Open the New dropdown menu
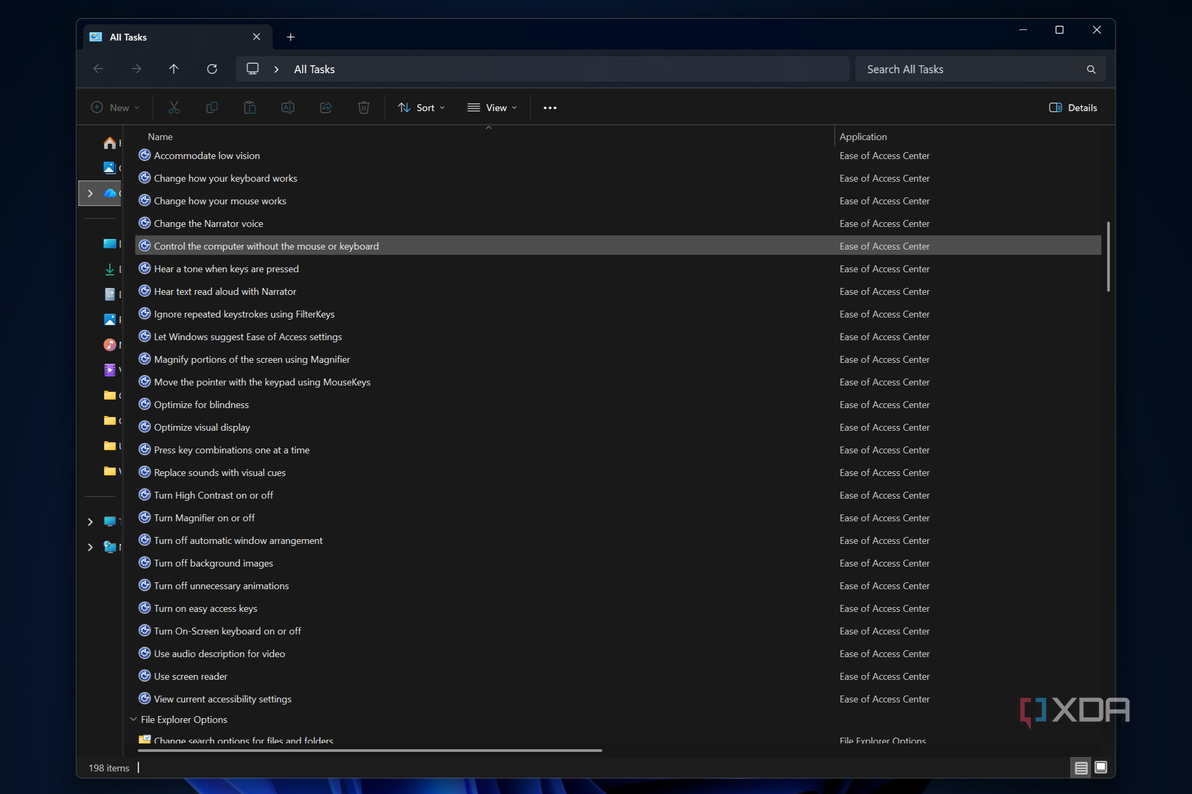The image size is (1192, 794). (116, 108)
